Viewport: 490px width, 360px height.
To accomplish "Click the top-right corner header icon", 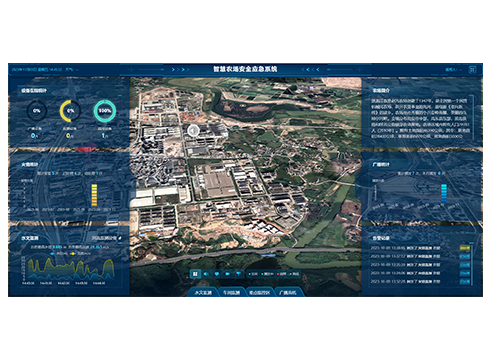I will coord(472,70).
